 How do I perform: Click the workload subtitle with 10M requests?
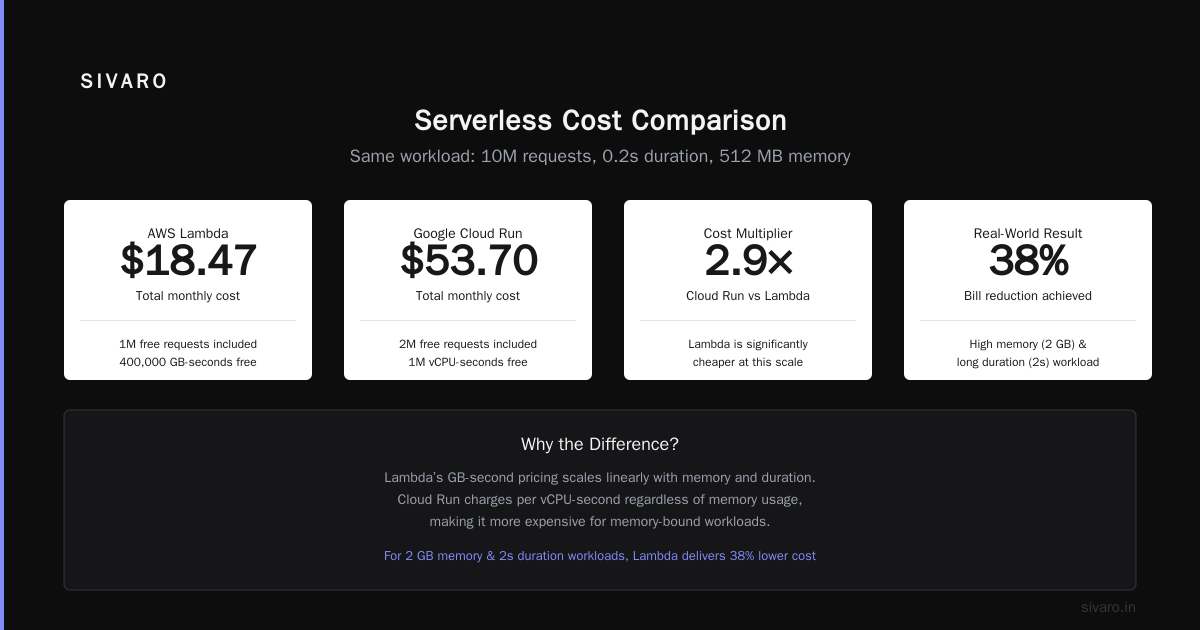[x=600, y=157]
